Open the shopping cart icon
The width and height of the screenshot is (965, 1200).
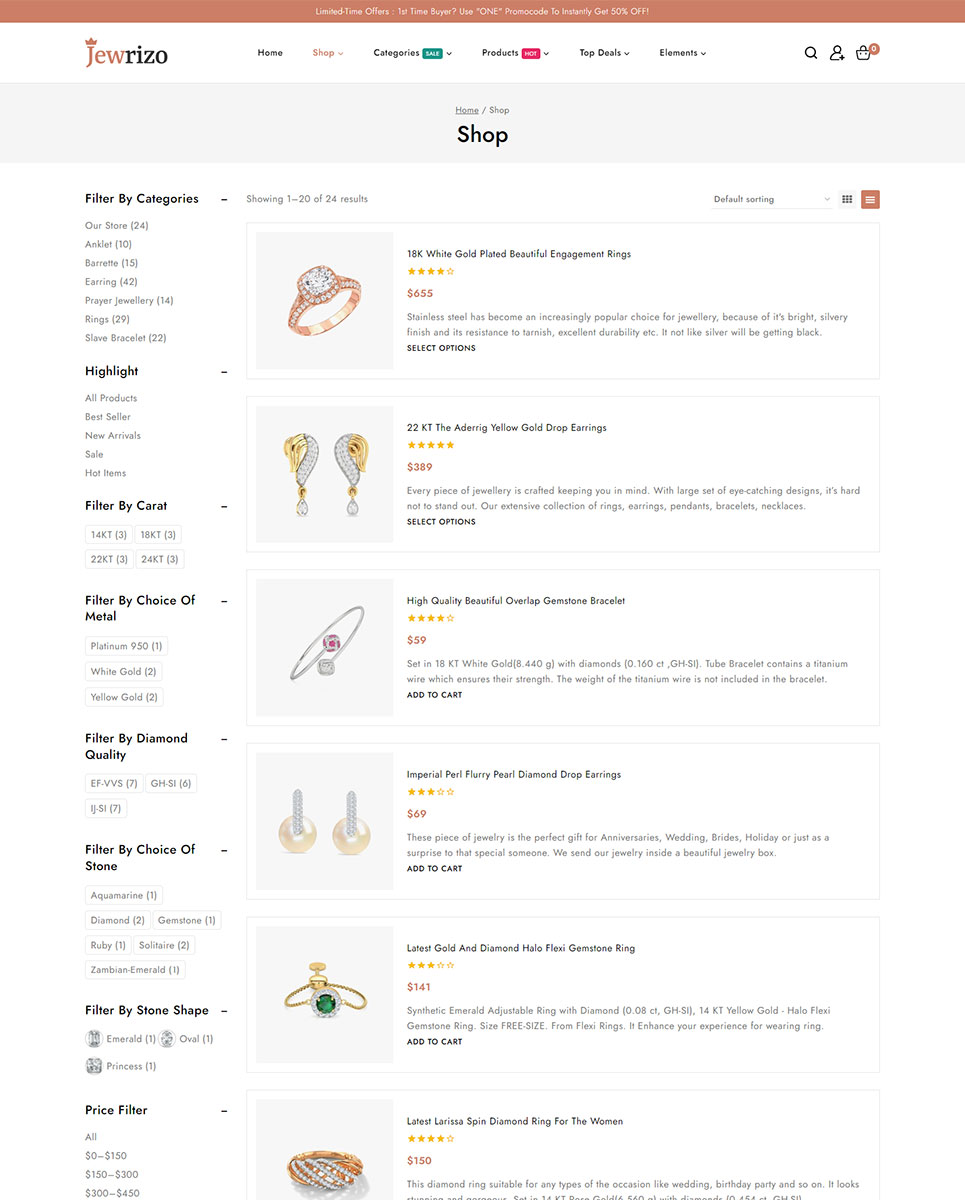pyautogui.click(x=865, y=52)
